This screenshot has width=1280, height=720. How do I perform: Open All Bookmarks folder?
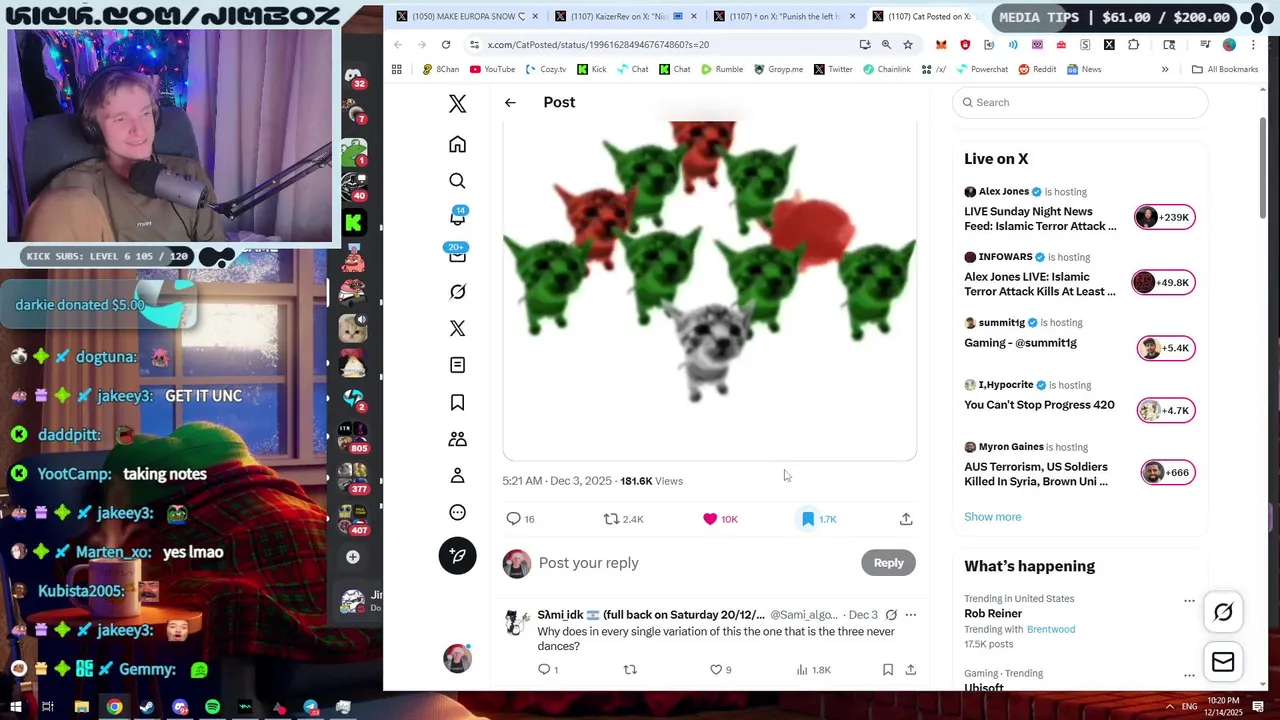[x=1225, y=69]
